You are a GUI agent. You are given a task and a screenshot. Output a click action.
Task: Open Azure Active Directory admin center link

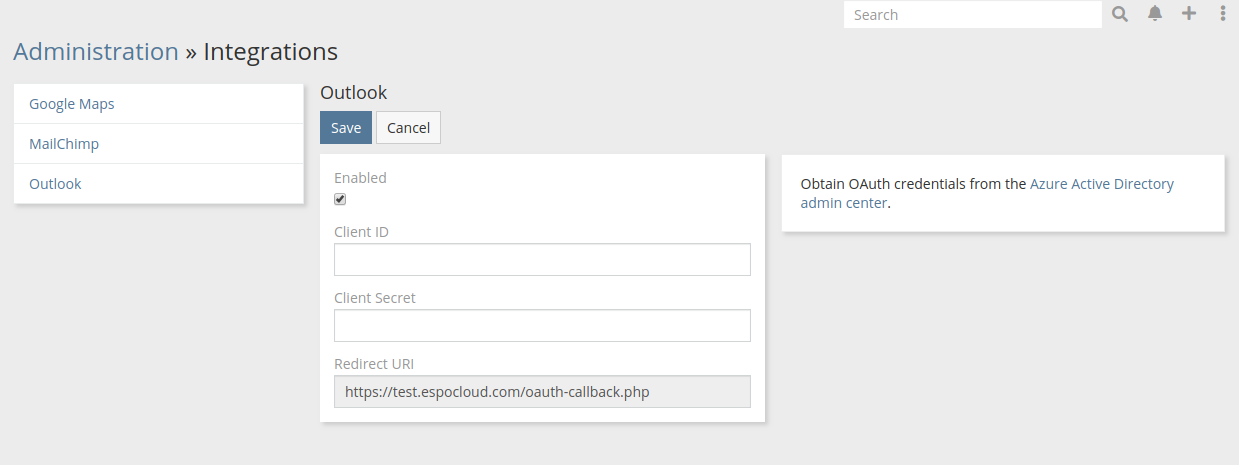1101,184
